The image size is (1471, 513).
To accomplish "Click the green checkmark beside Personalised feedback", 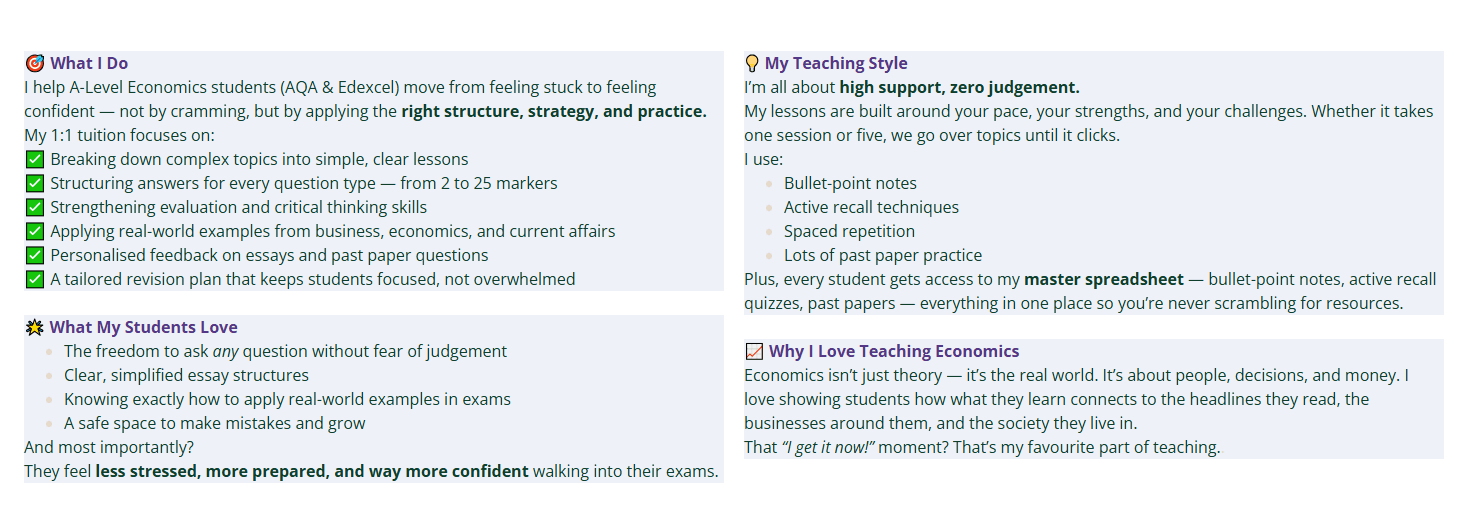I will tap(35, 255).
